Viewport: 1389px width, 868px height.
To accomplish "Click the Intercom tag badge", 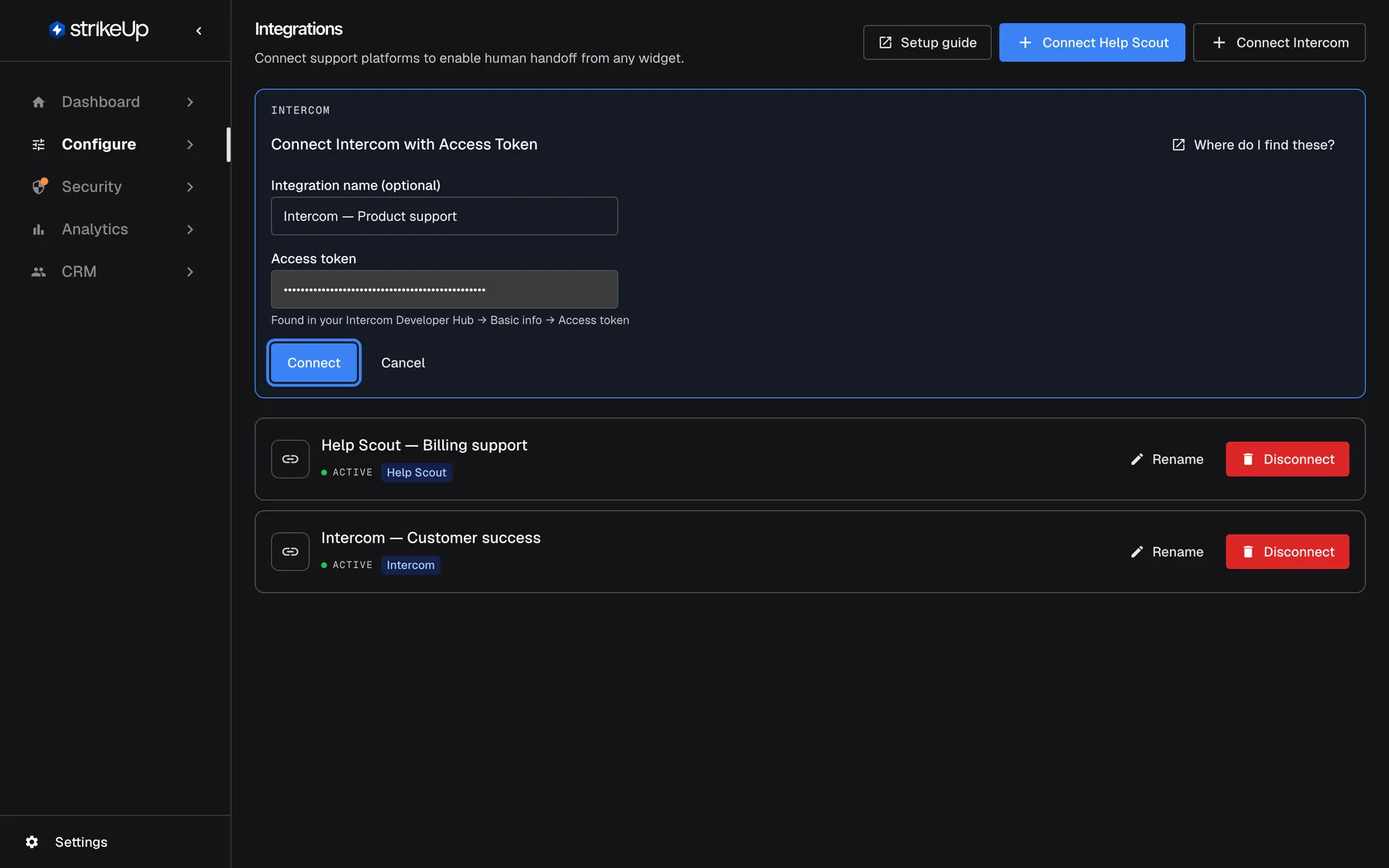I will 411,565.
